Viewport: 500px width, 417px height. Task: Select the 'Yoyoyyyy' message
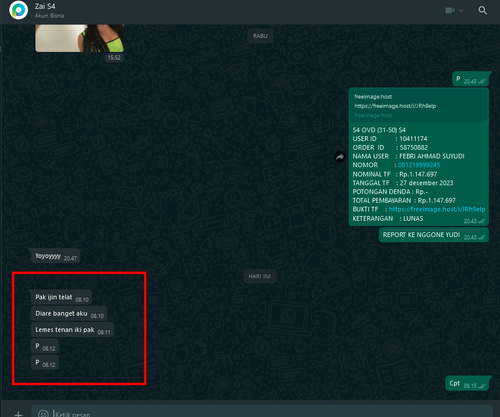[x=56, y=256]
